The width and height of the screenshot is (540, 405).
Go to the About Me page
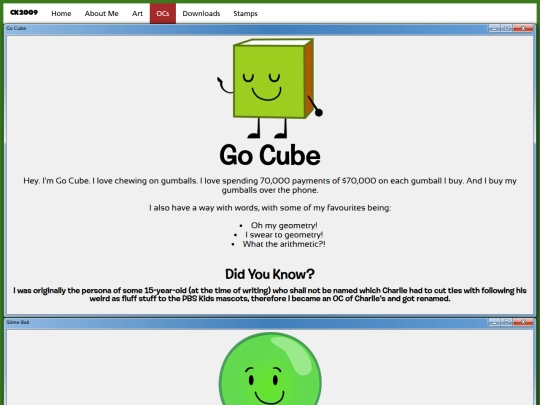click(102, 13)
